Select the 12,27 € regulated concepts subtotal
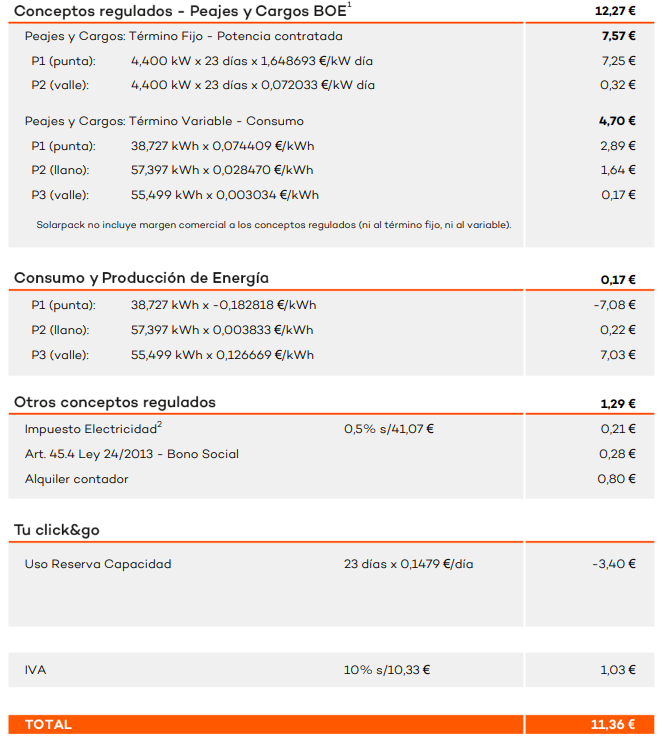The height and width of the screenshot is (743, 667). pos(615,10)
